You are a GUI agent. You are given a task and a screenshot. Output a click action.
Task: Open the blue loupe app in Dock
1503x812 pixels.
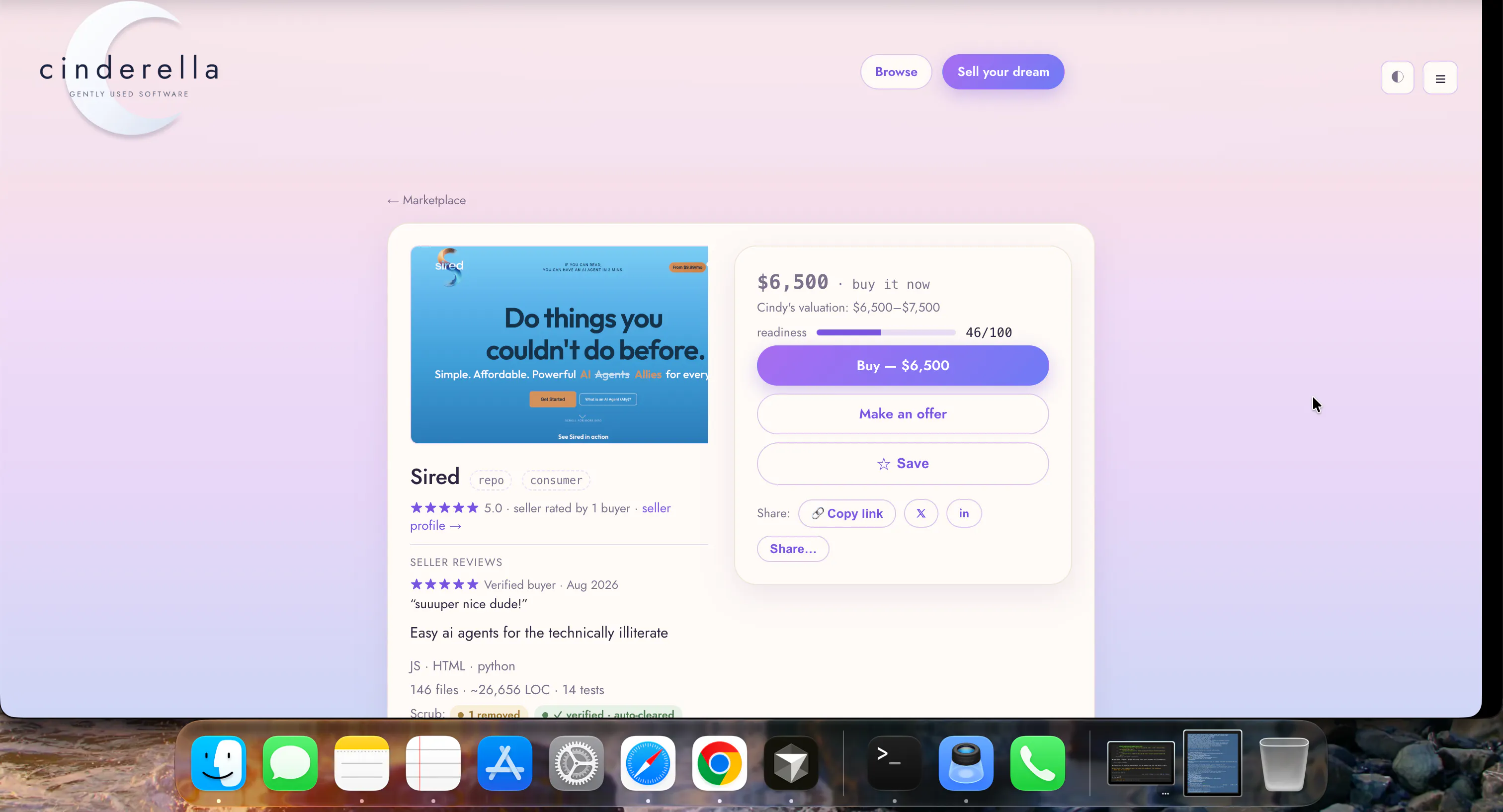coord(966,763)
